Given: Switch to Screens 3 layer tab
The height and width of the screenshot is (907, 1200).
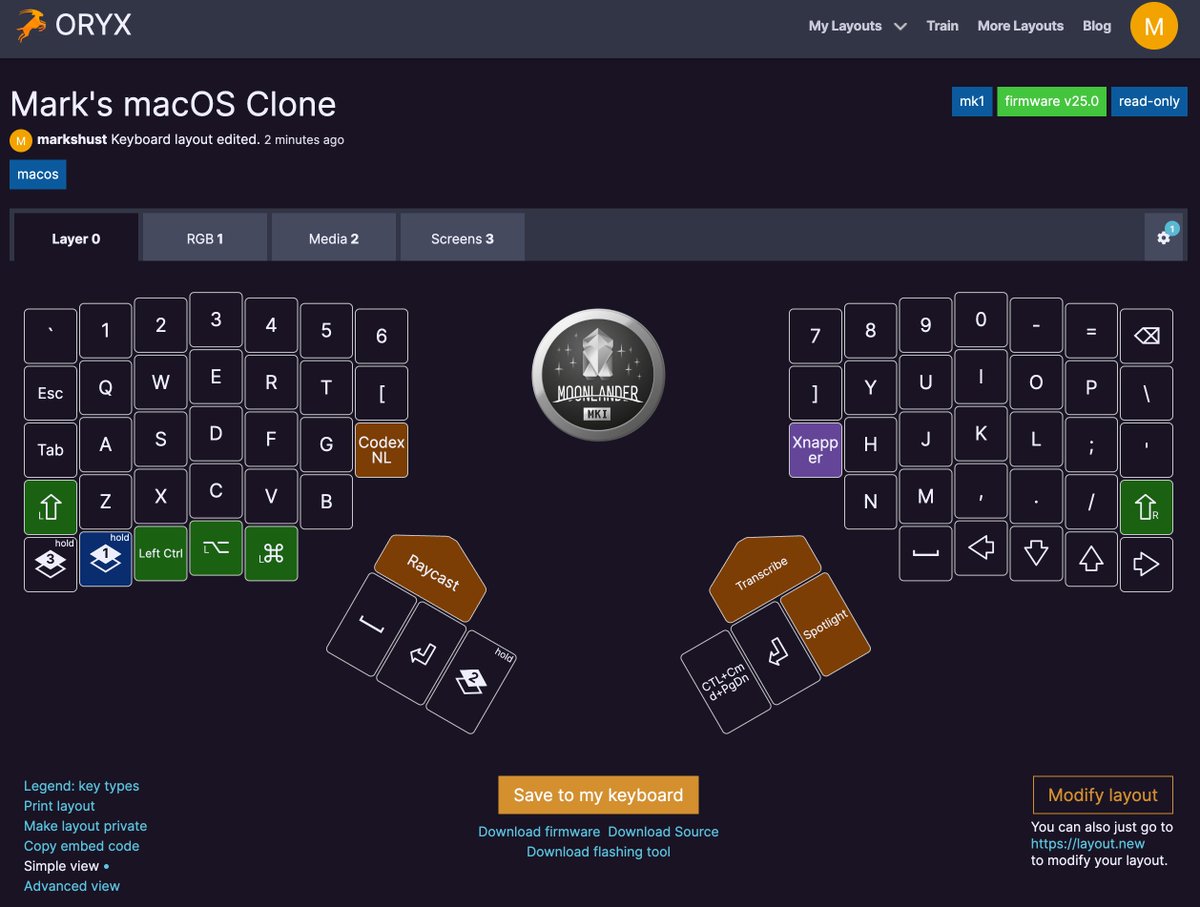Looking at the screenshot, I should click(x=463, y=238).
